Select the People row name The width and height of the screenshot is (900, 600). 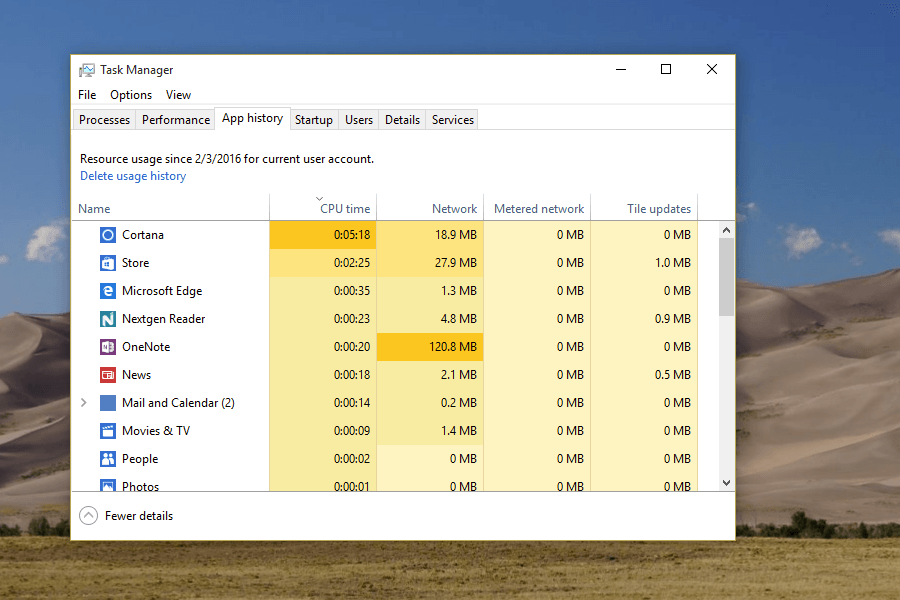[x=140, y=459]
